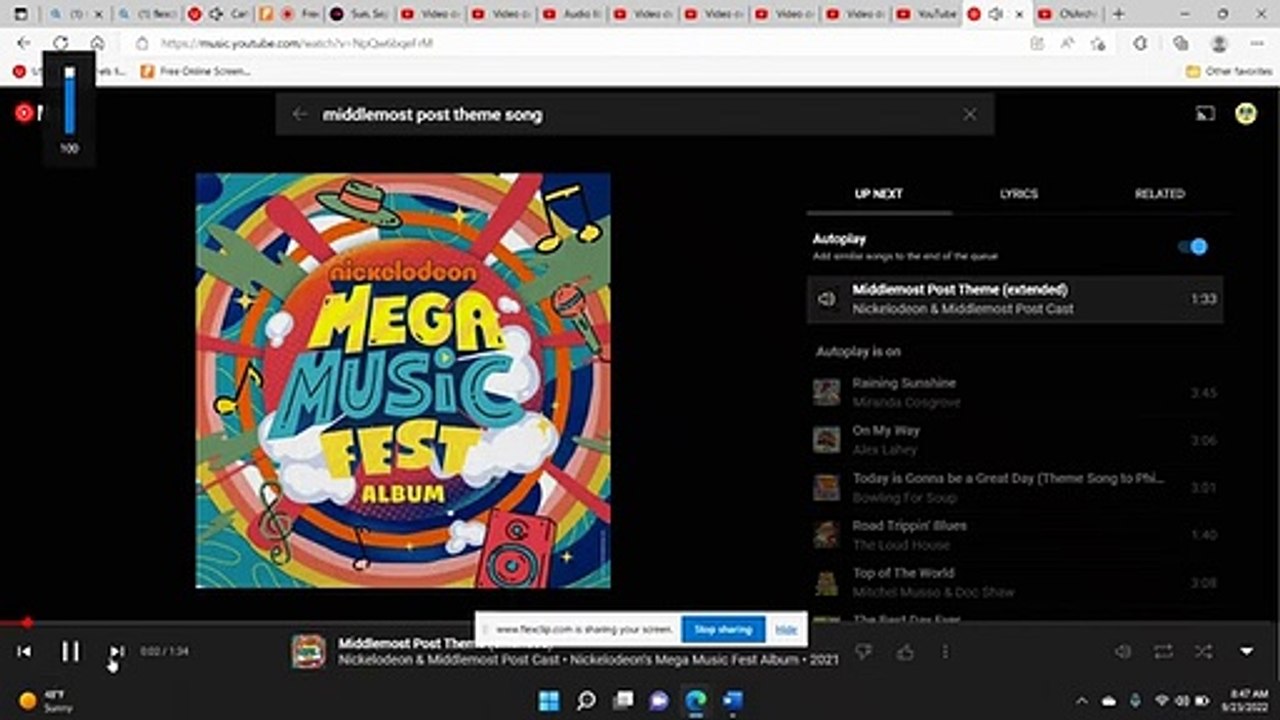Viewport: 1280px width, 720px height.
Task: Skip to the next track
Action: click(x=117, y=652)
